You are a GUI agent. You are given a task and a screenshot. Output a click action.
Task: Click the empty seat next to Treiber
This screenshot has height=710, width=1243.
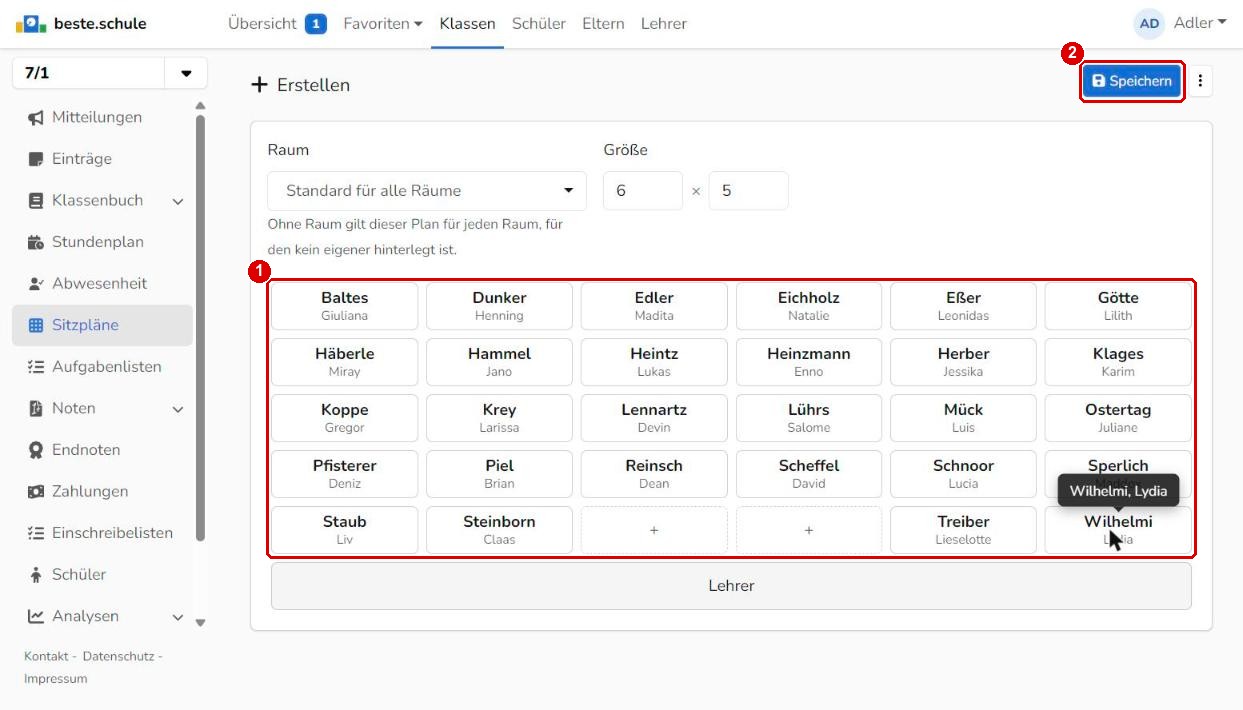pos(809,530)
